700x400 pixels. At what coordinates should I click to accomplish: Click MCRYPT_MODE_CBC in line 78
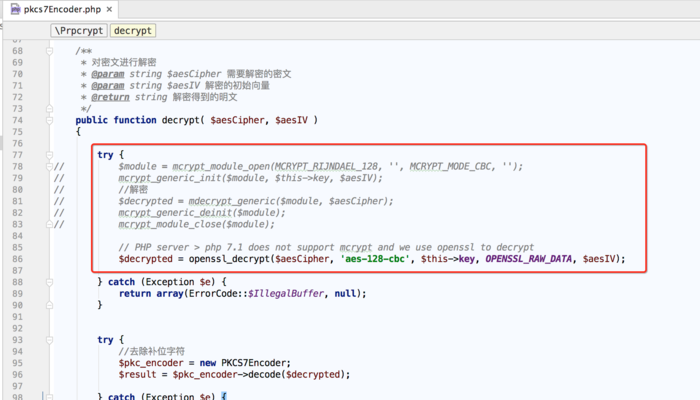click(x=450, y=167)
